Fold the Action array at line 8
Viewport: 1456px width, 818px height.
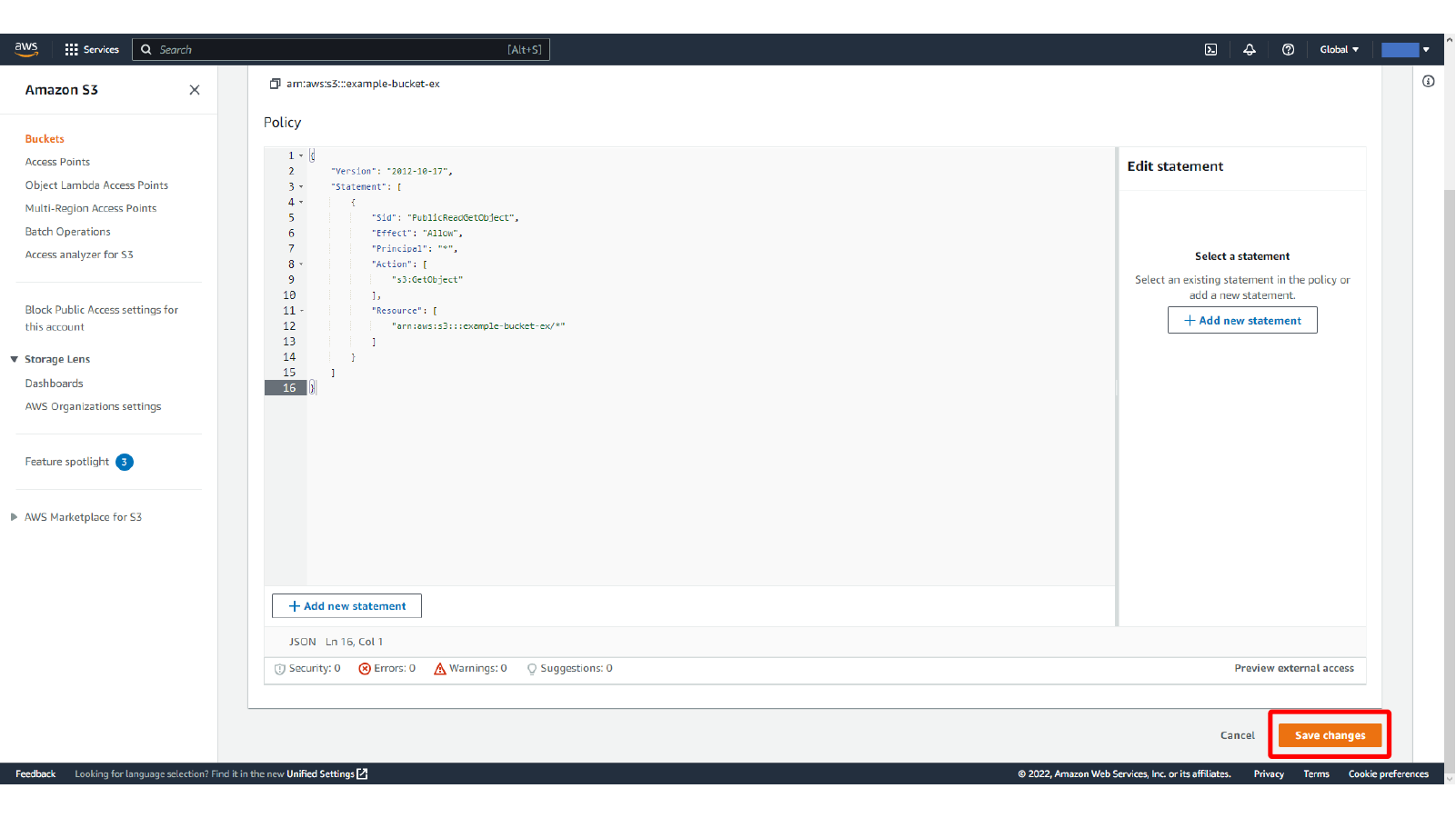click(302, 264)
